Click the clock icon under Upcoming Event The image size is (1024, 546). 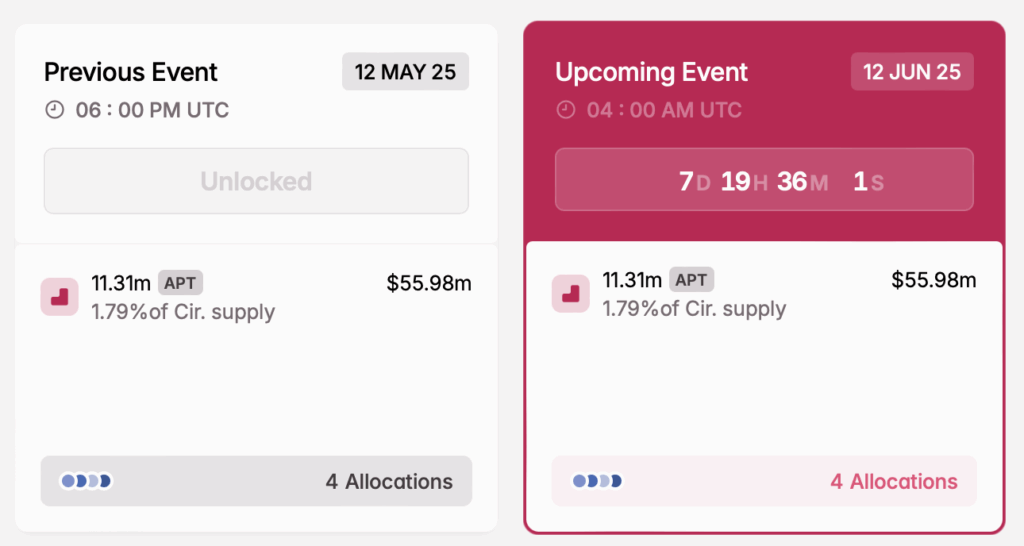566,110
